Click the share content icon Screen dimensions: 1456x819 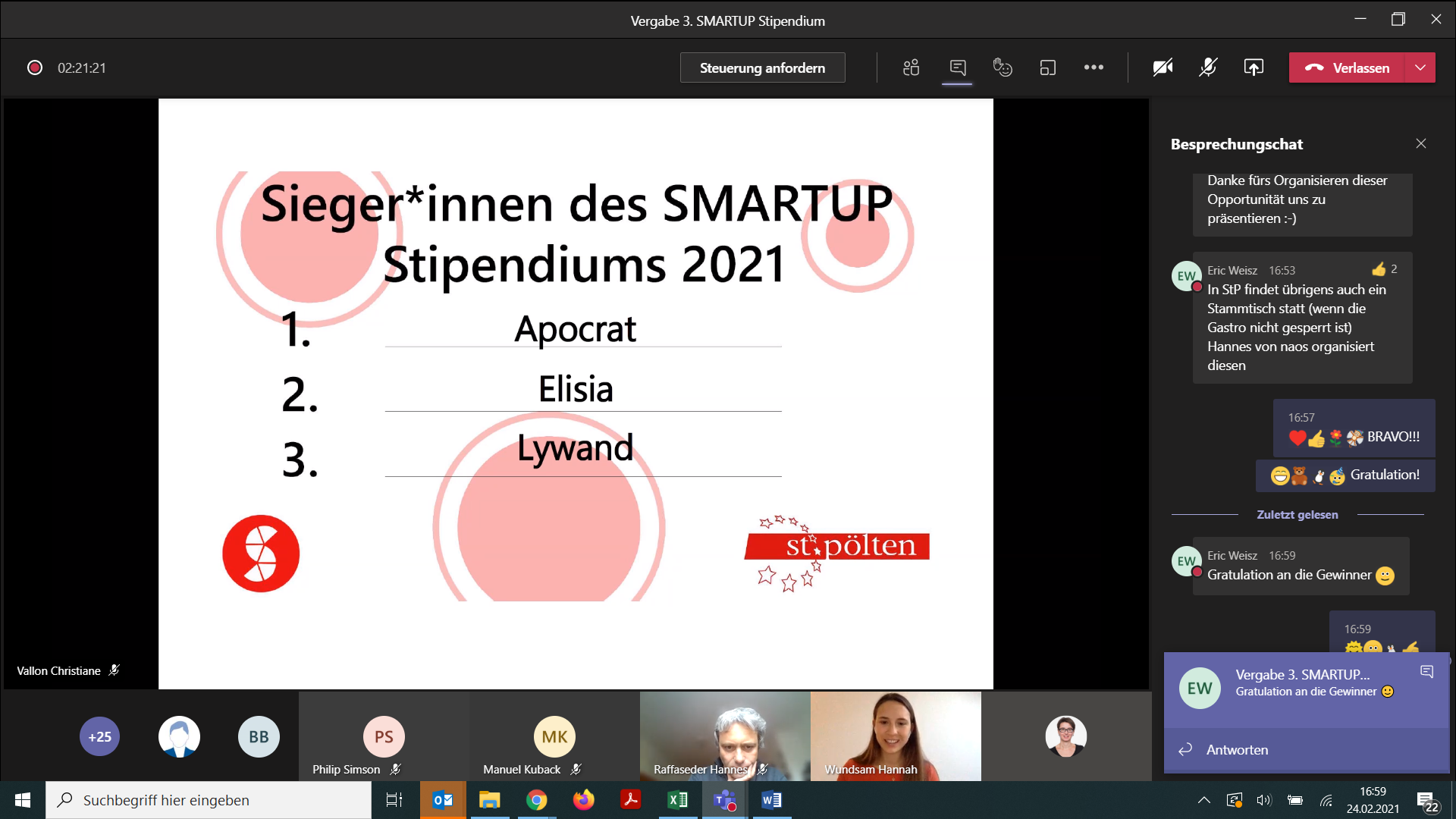point(1254,67)
